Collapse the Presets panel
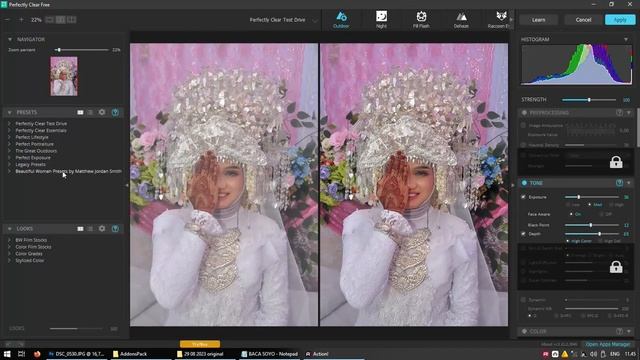The height and width of the screenshot is (360, 640). click(x=10, y=112)
